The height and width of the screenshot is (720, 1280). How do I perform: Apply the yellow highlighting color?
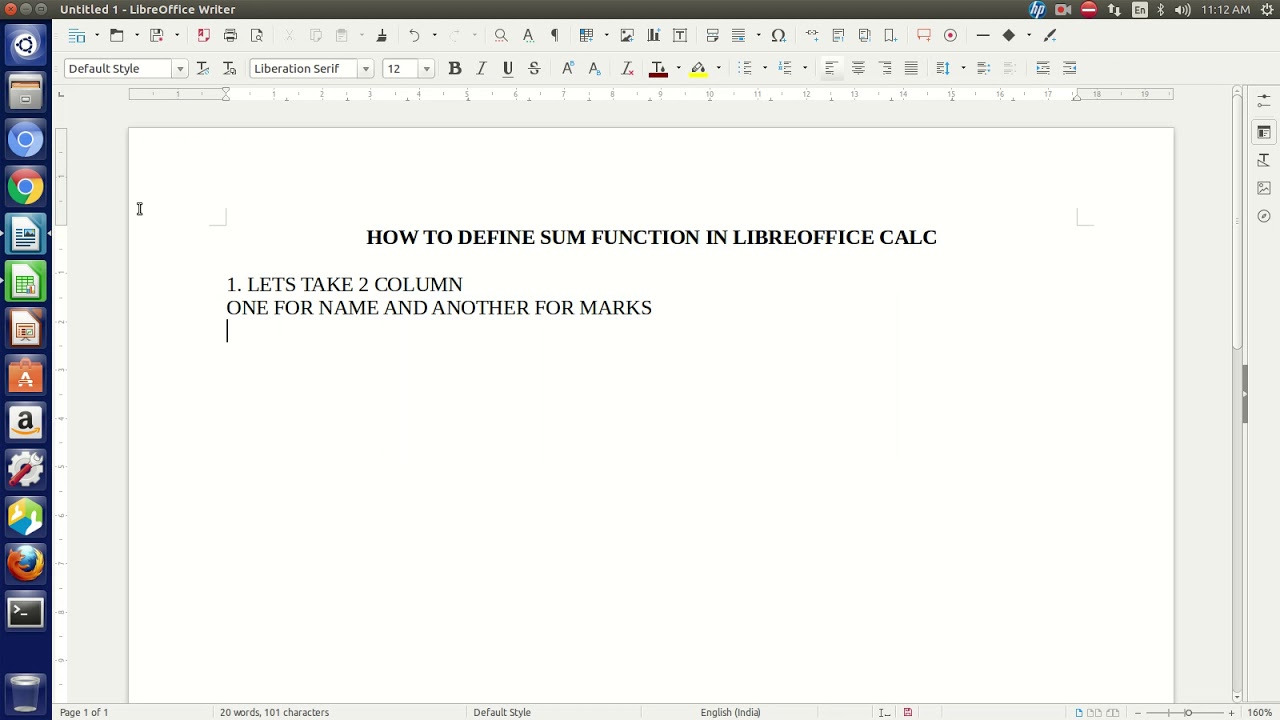(698, 68)
